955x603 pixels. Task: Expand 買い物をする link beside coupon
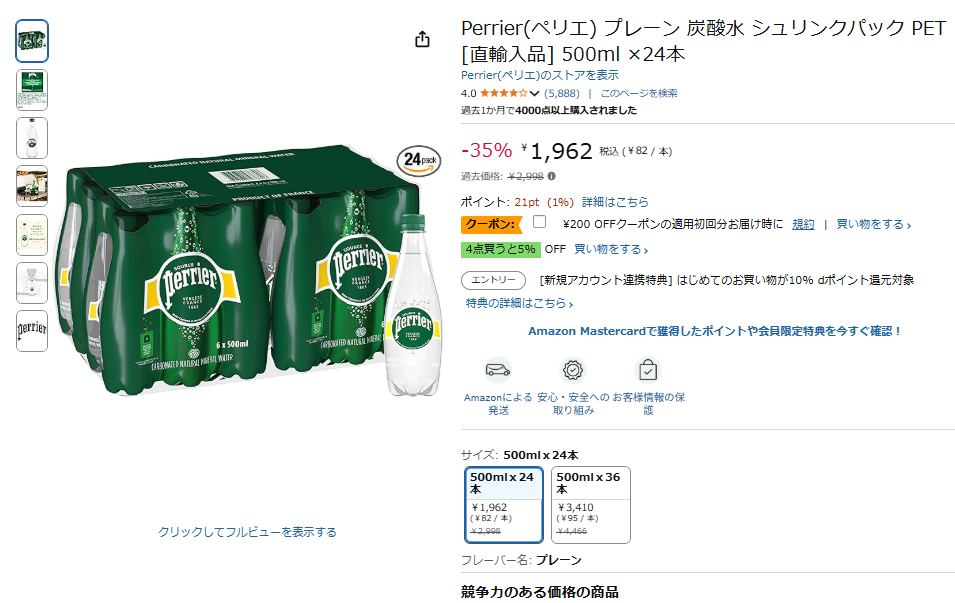click(x=873, y=224)
